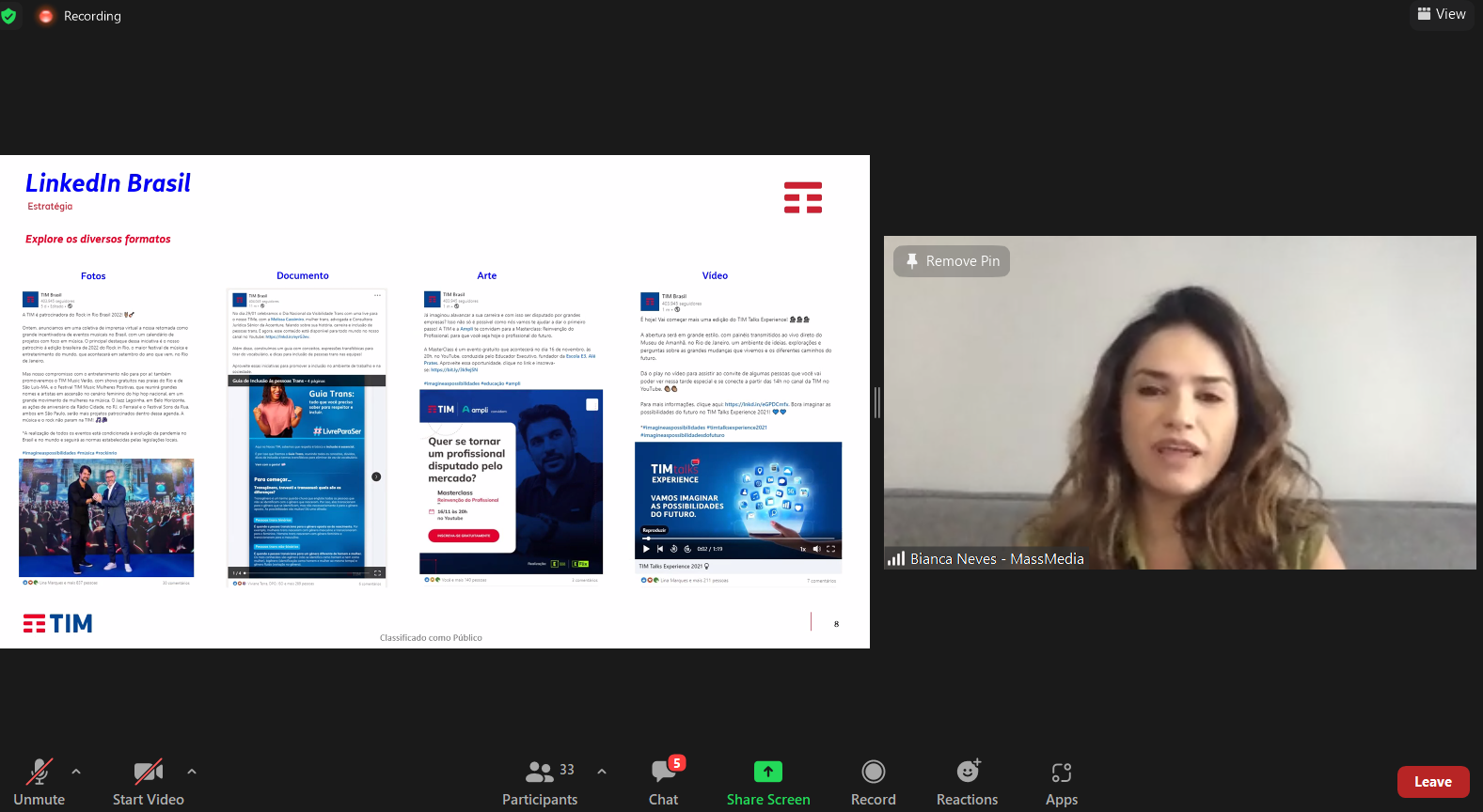1483x812 pixels.
Task: Remove Pin from the pinned video
Action: [x=952, y=261]
